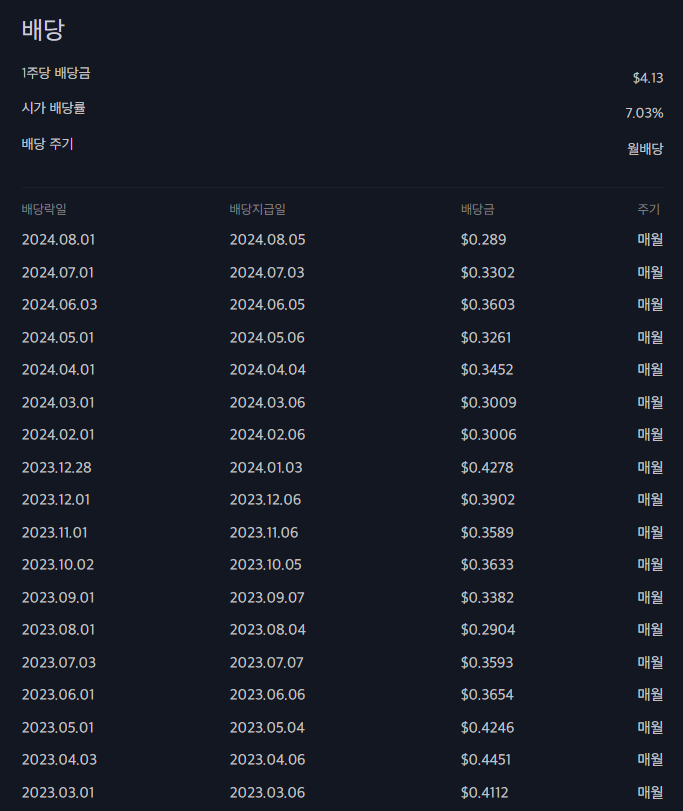The width and height of the screenshot is (683, 811).
Task: Click the 2024.04.04 payment date
Action: click(x=267, y=370)
